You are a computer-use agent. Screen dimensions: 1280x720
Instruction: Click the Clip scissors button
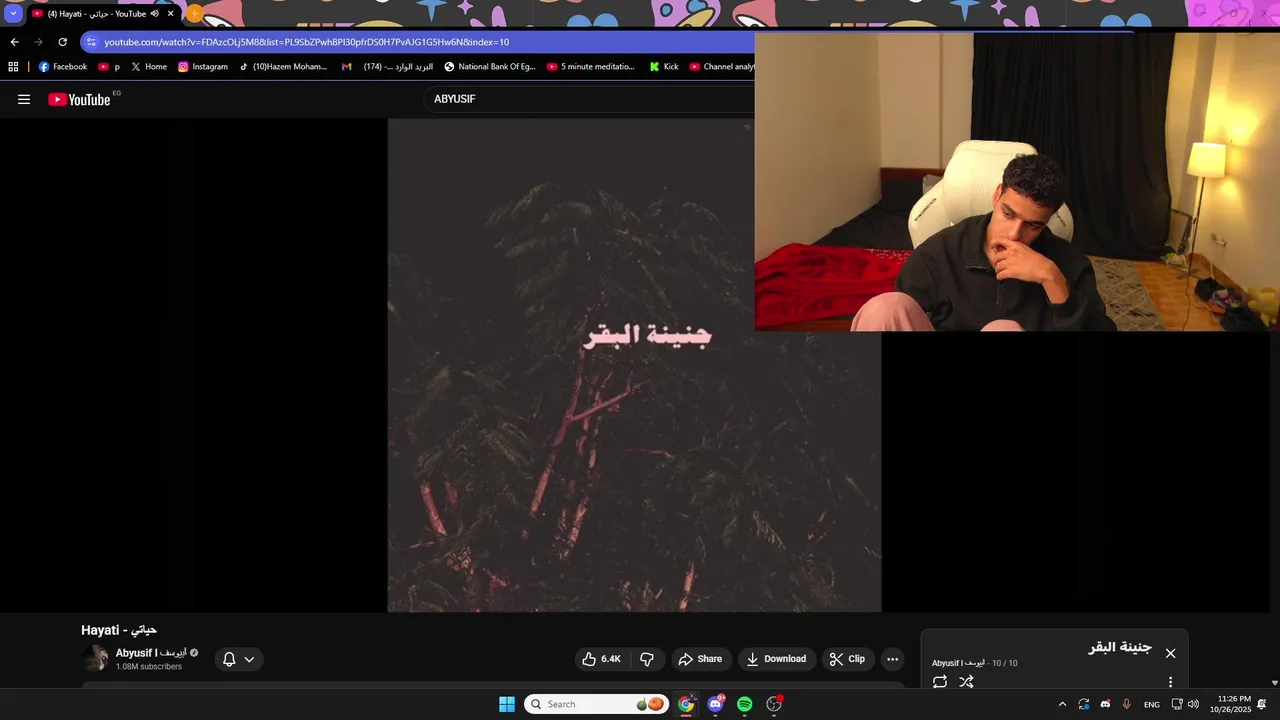(848, 659)
